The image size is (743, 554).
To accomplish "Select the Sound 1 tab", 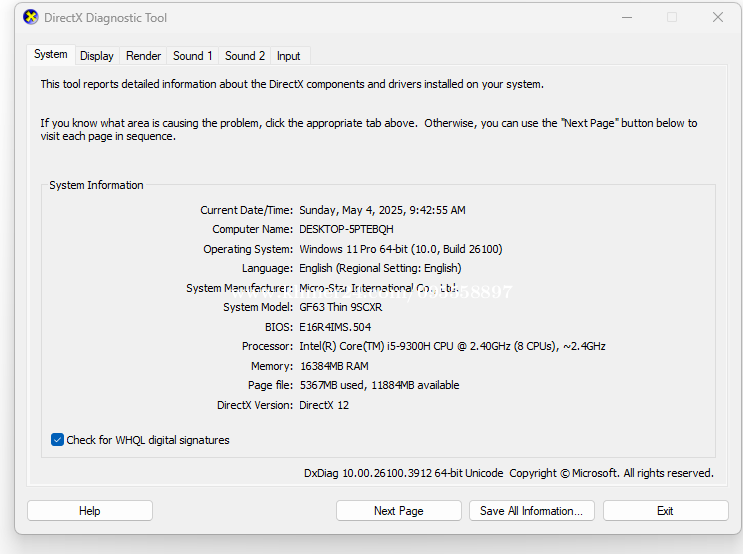I will (x=192, y=56).
